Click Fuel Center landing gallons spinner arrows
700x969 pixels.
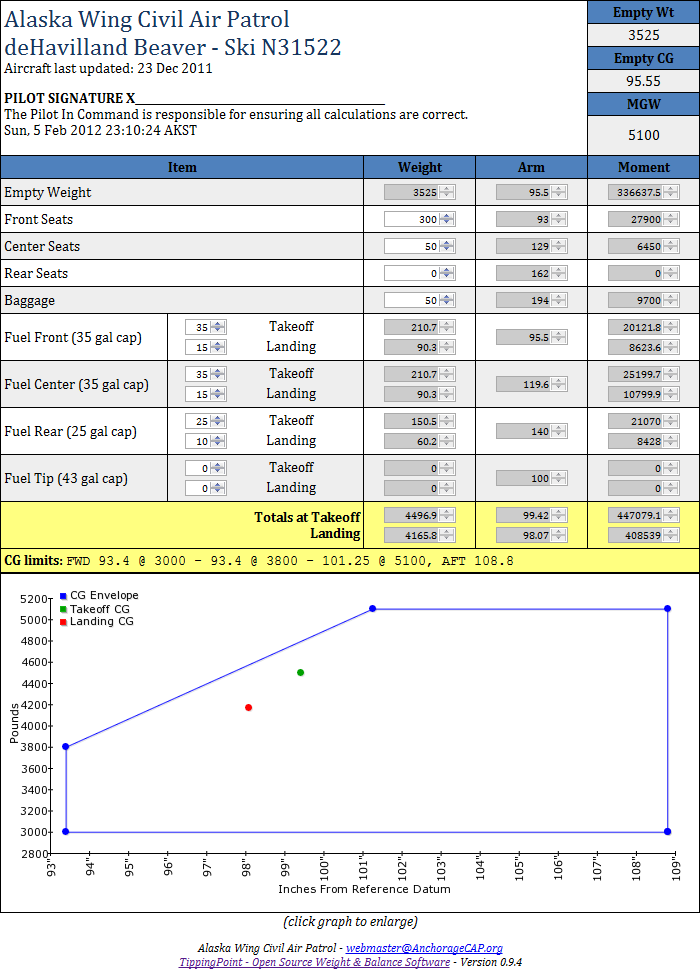pos(218,394)
